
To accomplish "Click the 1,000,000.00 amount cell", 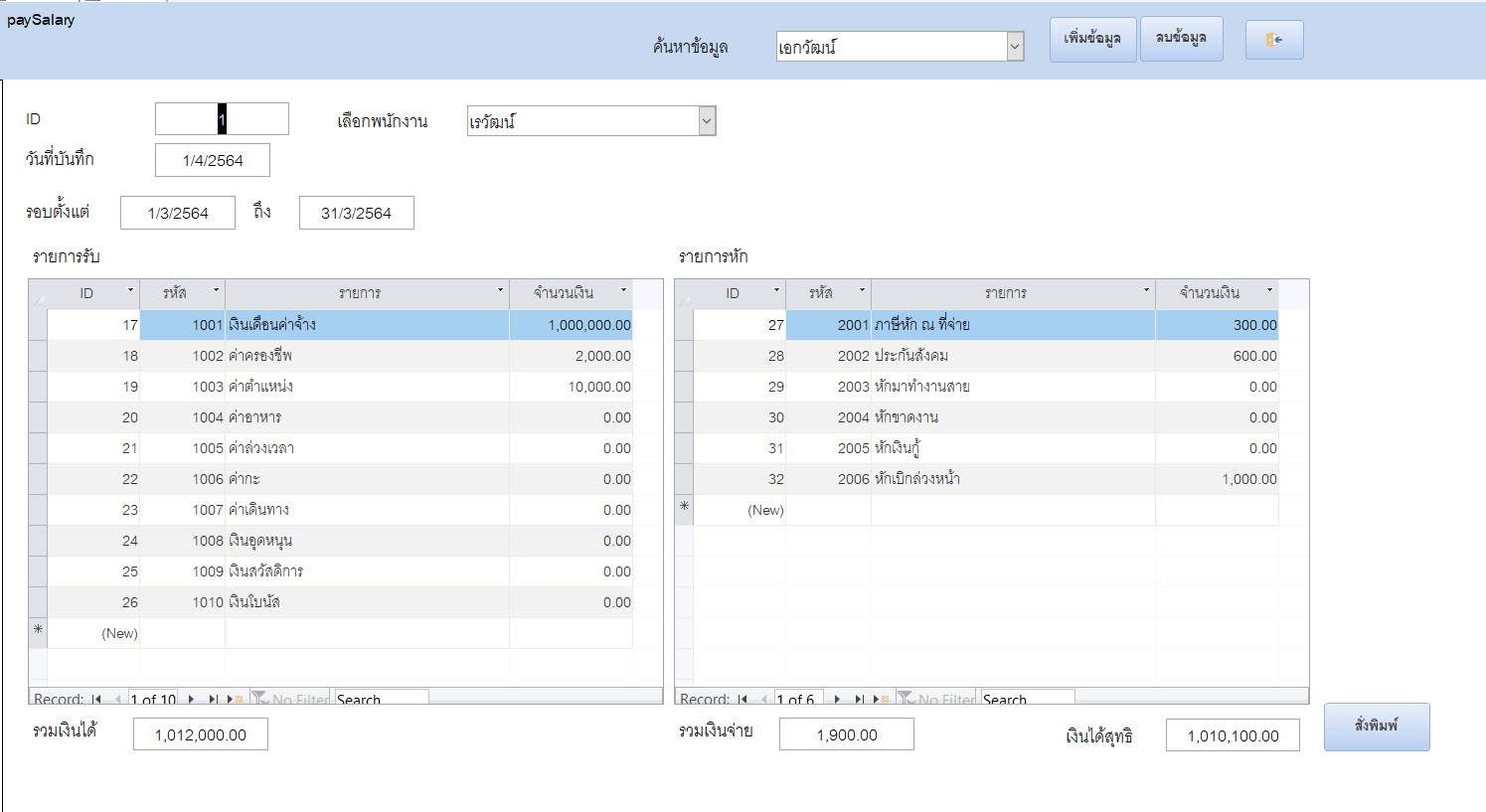I will pyautogui.click(x=571, y=325).
